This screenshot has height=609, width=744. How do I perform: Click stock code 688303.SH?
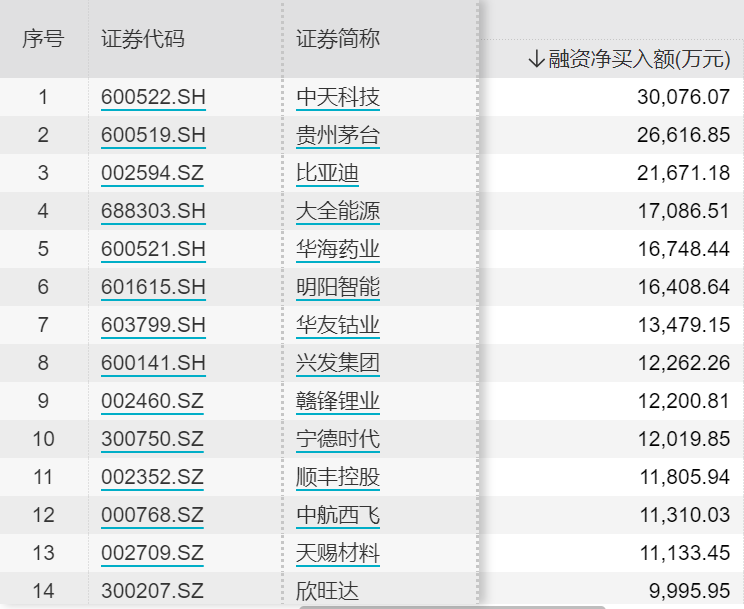point(153,211)
